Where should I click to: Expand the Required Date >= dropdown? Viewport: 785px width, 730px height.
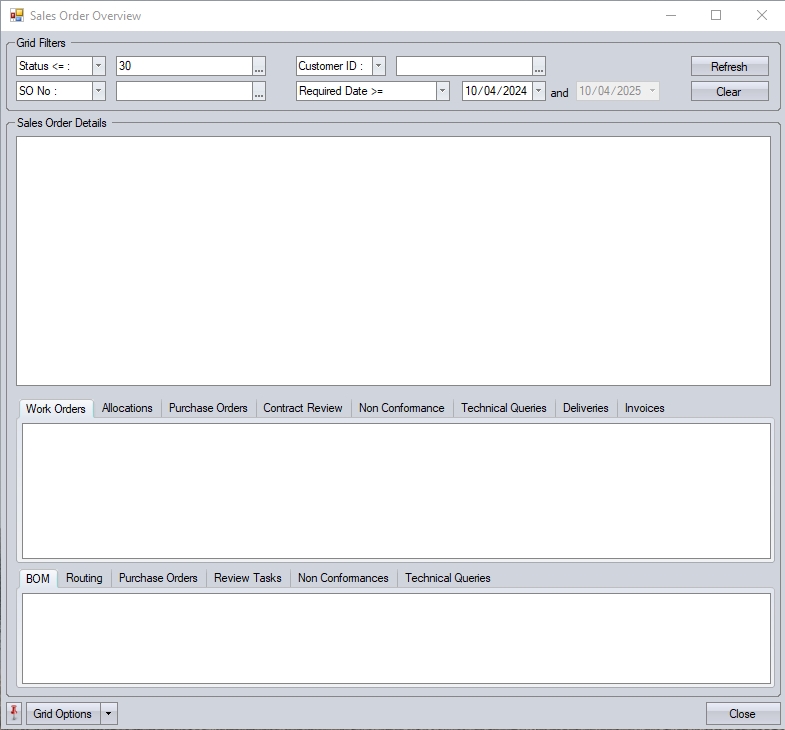point(443,91)
